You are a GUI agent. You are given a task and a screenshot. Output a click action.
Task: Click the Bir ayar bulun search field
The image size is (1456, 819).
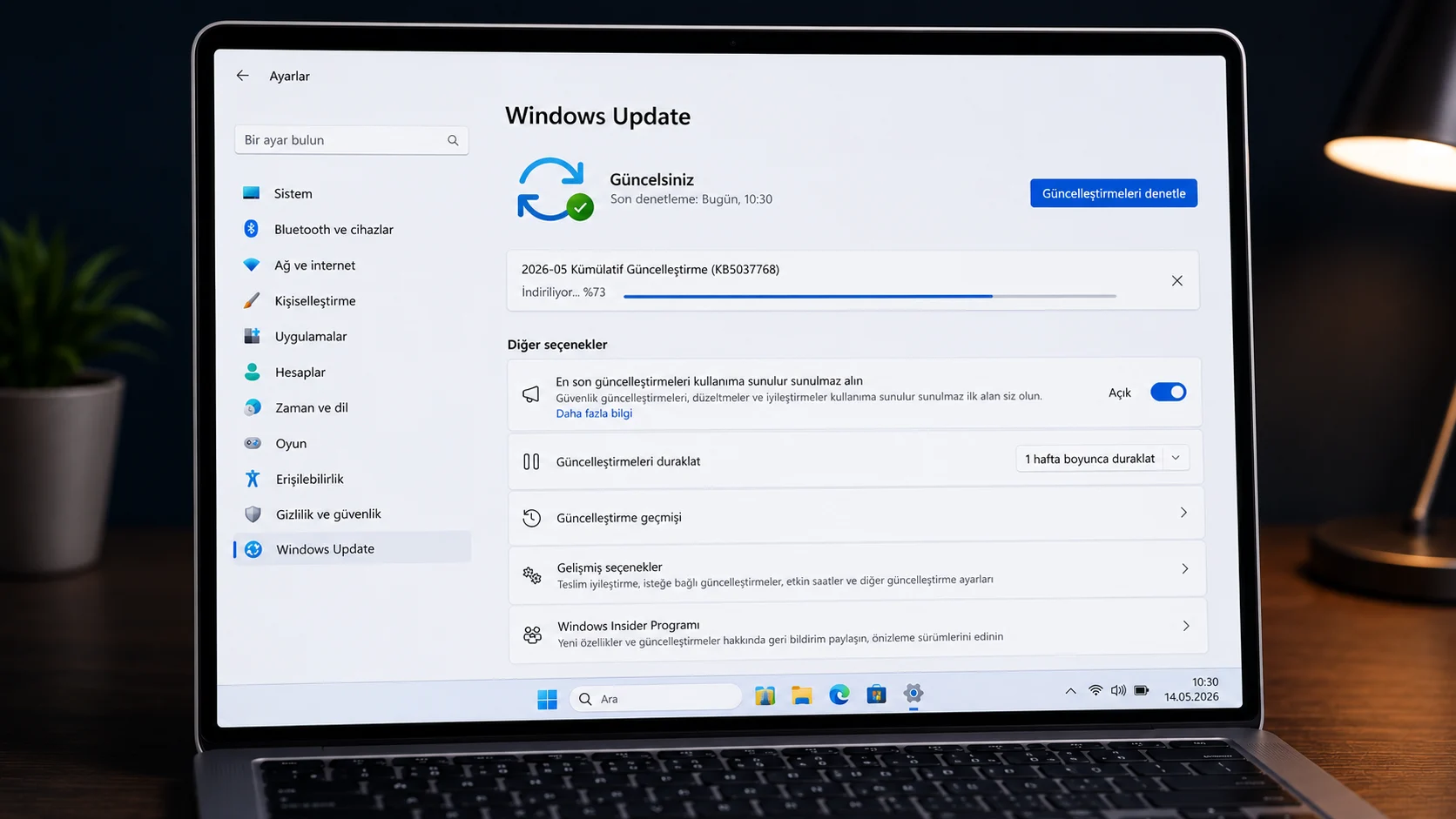(x=351, y=140)
